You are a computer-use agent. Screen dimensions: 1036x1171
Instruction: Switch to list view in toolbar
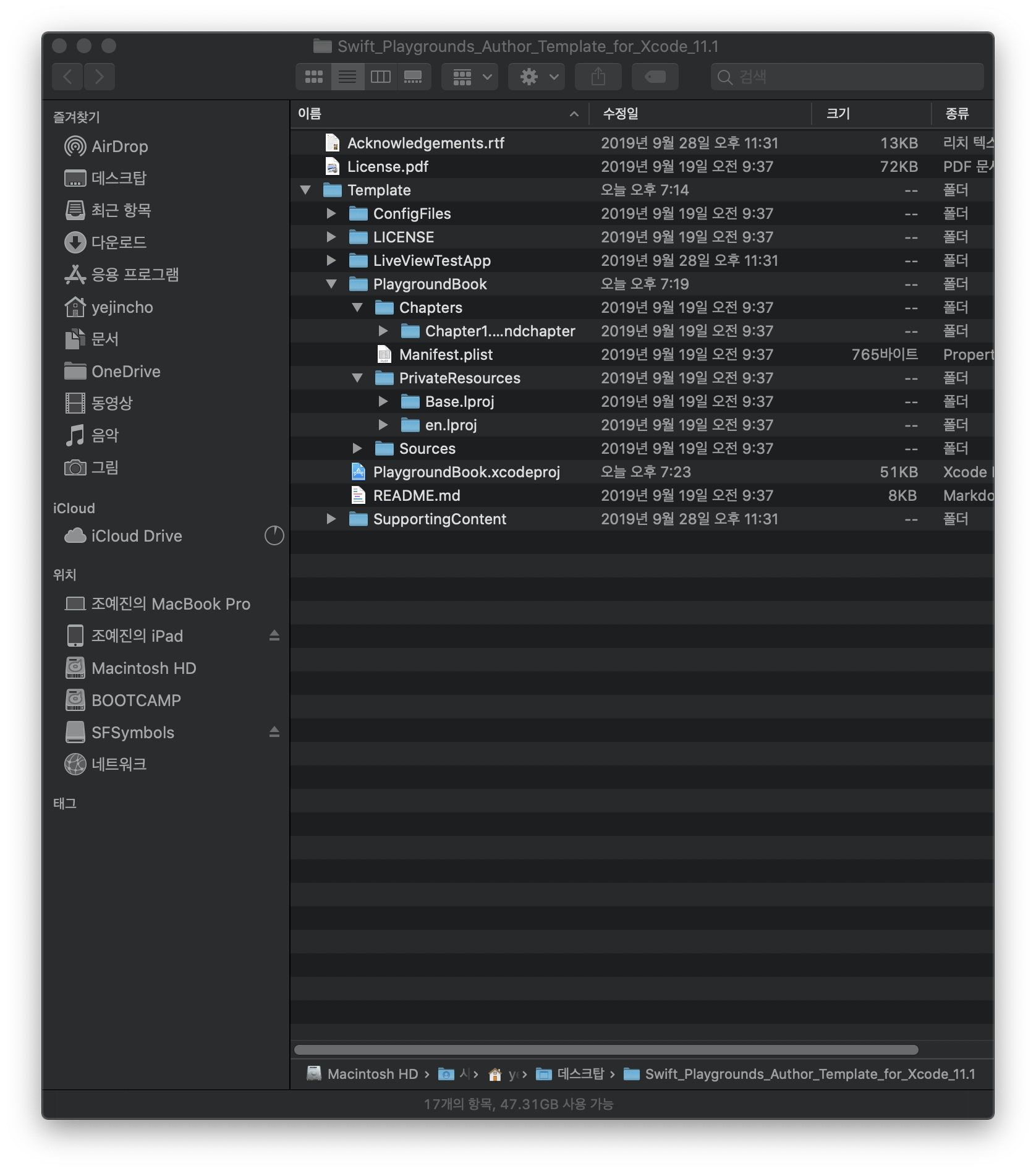347,77
